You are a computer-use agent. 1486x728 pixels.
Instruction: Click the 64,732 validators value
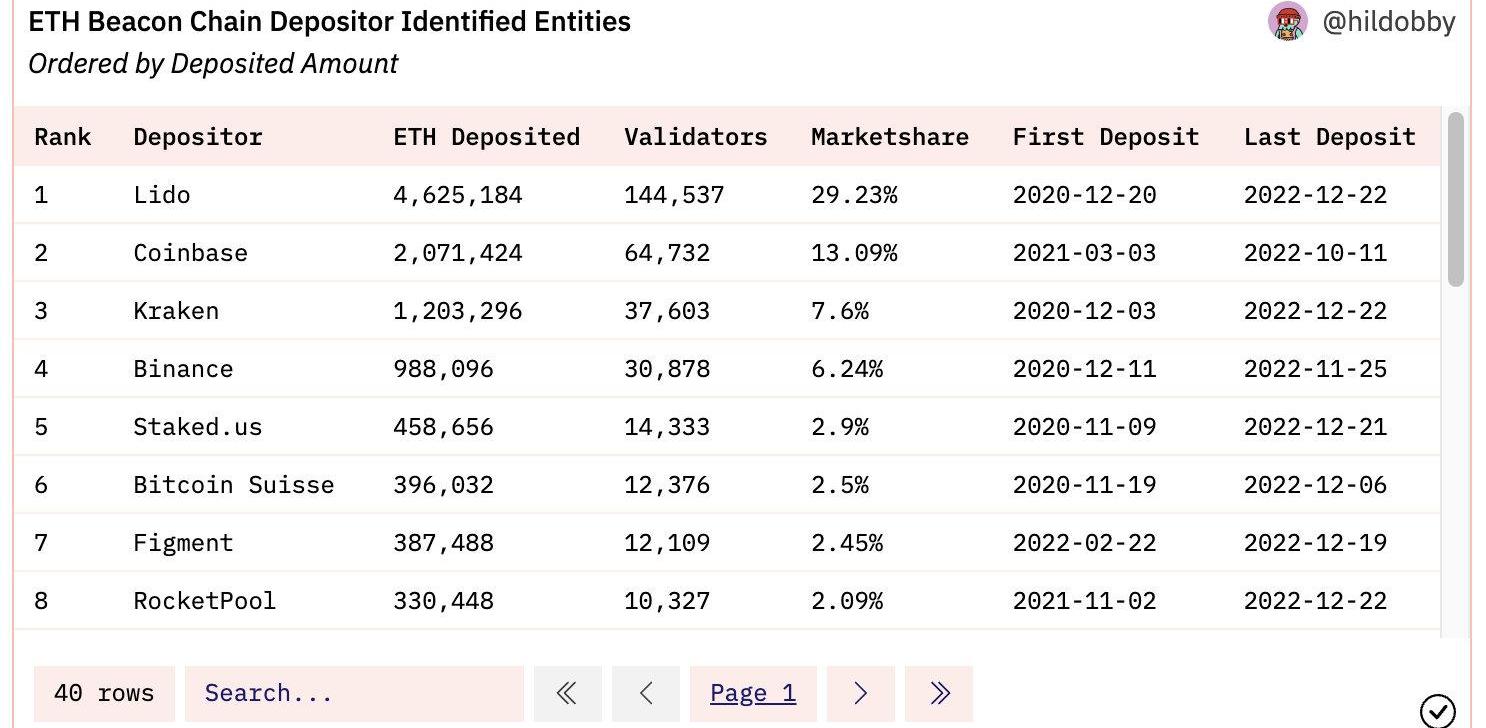pos(667,253)
